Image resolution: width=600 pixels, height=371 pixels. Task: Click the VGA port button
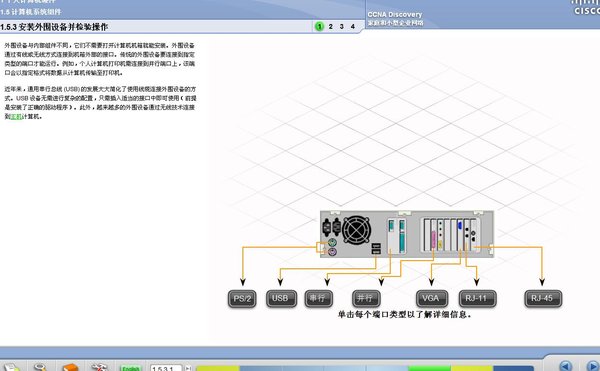pyautogui.click(x=432, y=298)
